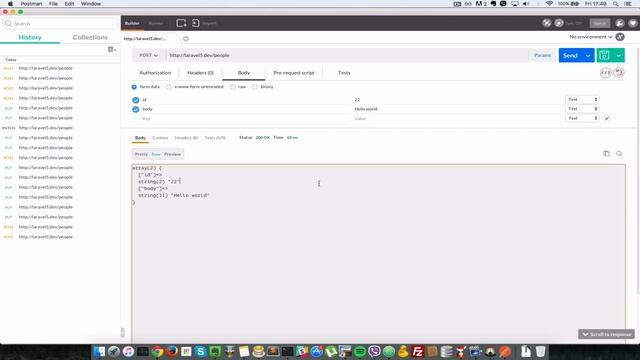Select the raw body radio button

point(232,87)
